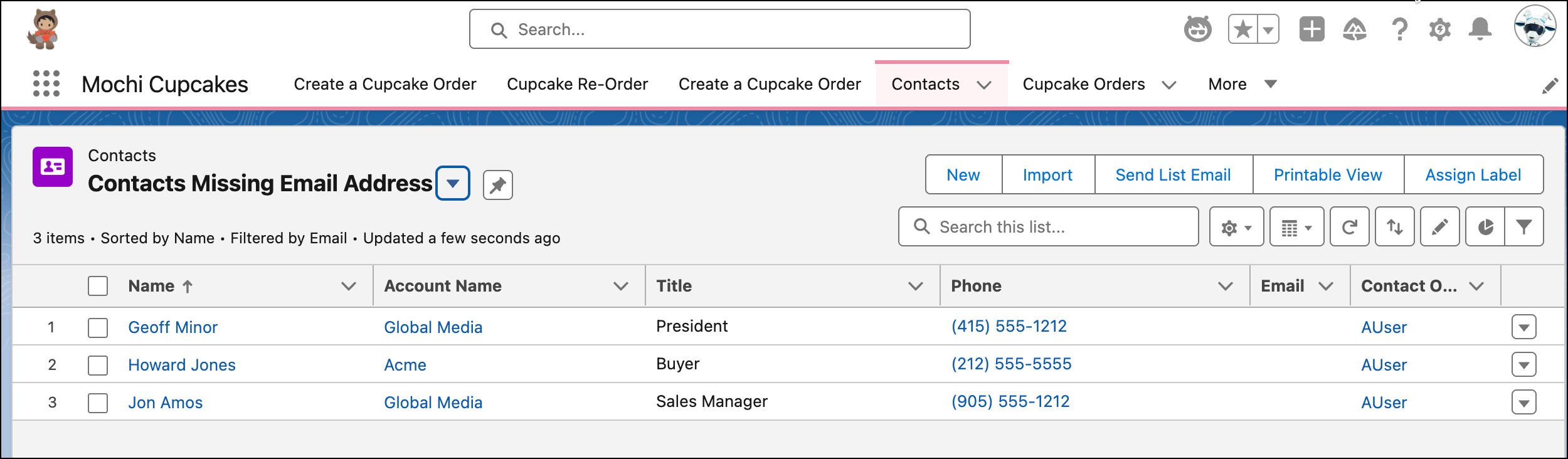Open Global Media account for Jon Amos
The width and height of the screenshot is (1568, 459).
433,403
